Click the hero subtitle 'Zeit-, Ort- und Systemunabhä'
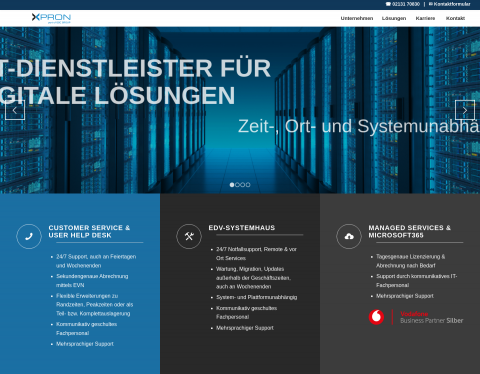Screen dimensions: 480x374 click(359, 126)
